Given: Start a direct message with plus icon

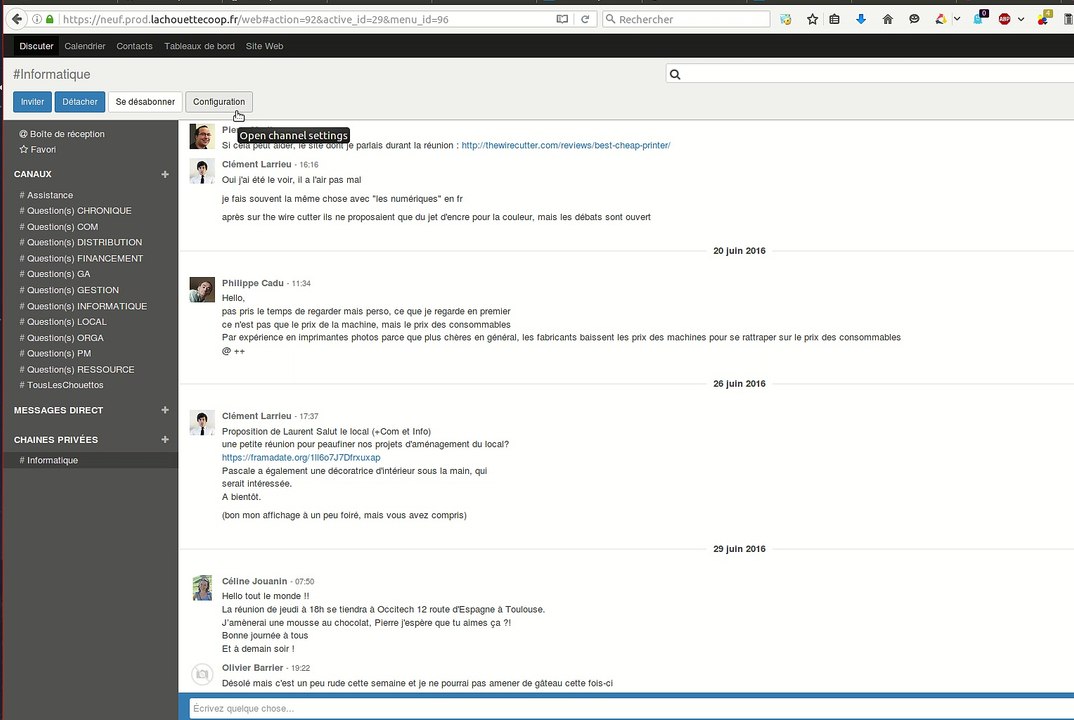Looking at the screenshot, I should tap(165, 410).
